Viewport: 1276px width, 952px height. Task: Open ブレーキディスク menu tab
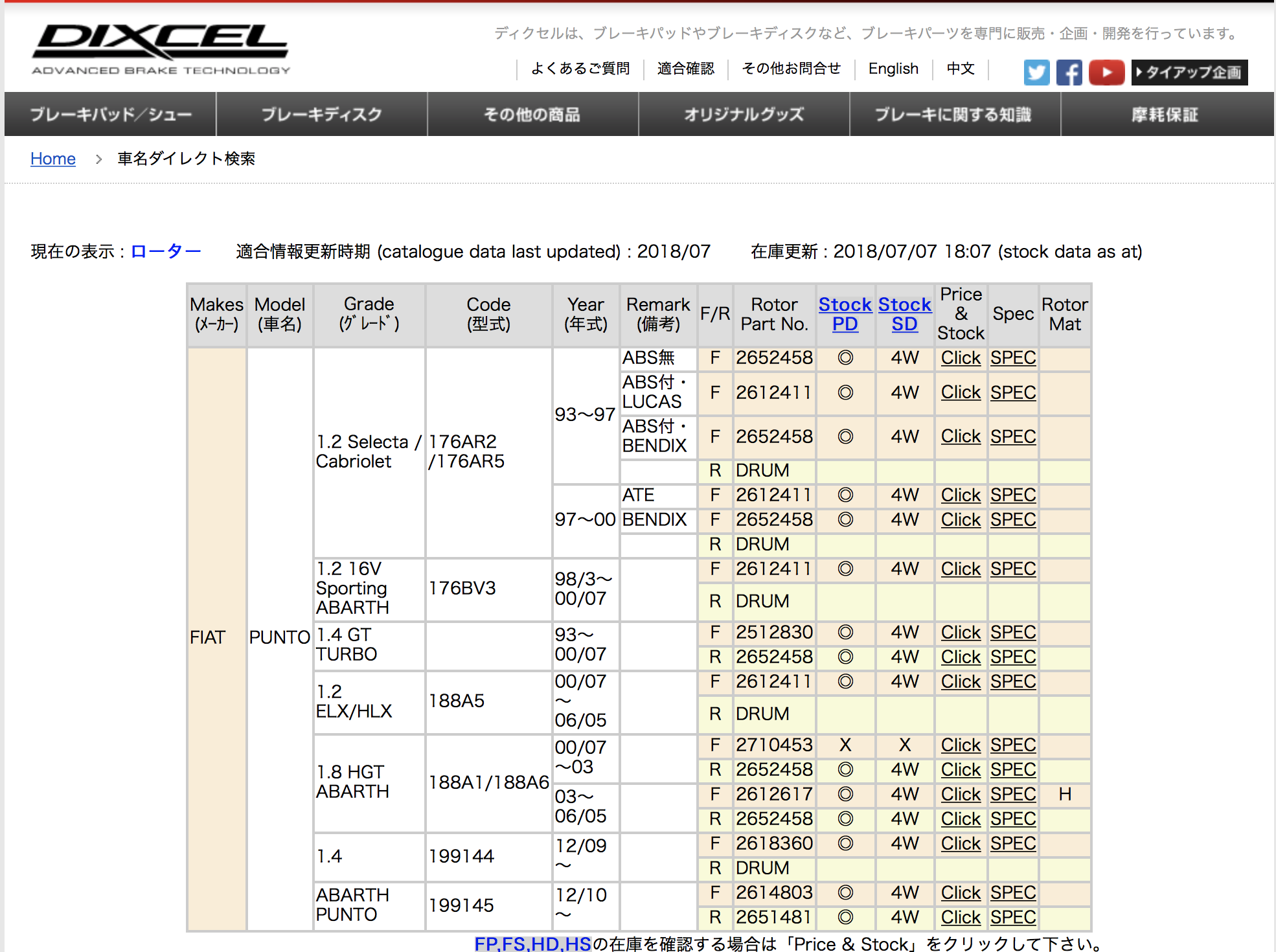click(322, 115)
